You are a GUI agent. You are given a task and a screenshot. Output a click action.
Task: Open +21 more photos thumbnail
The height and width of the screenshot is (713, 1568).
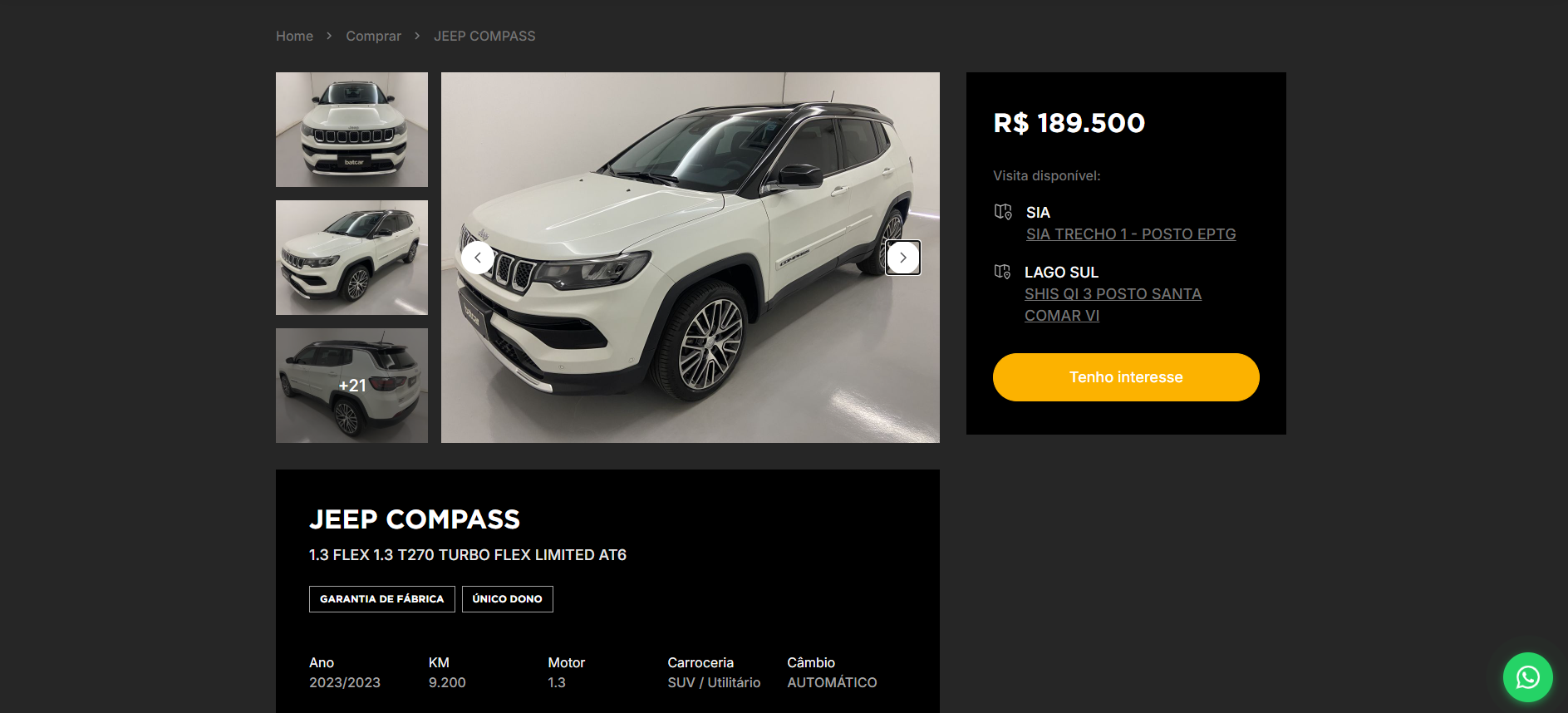(351, 386)
